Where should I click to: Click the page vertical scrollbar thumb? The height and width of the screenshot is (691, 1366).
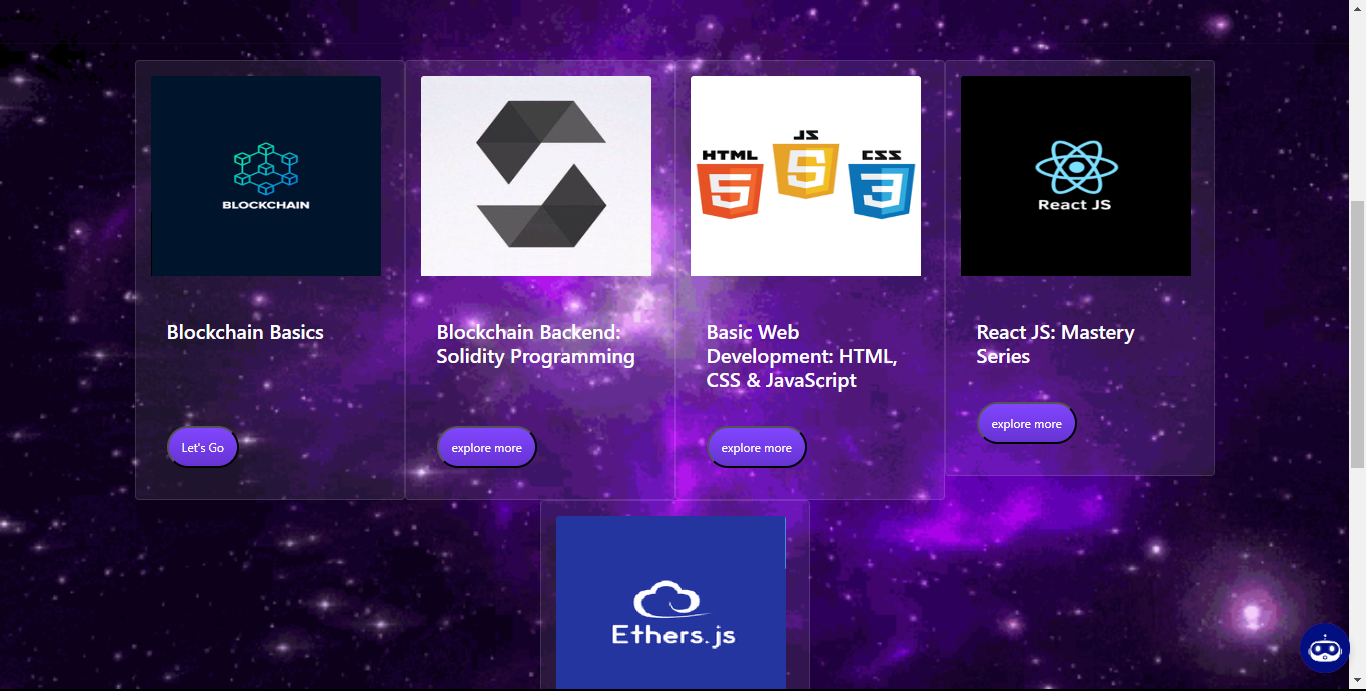(1357, 333)
